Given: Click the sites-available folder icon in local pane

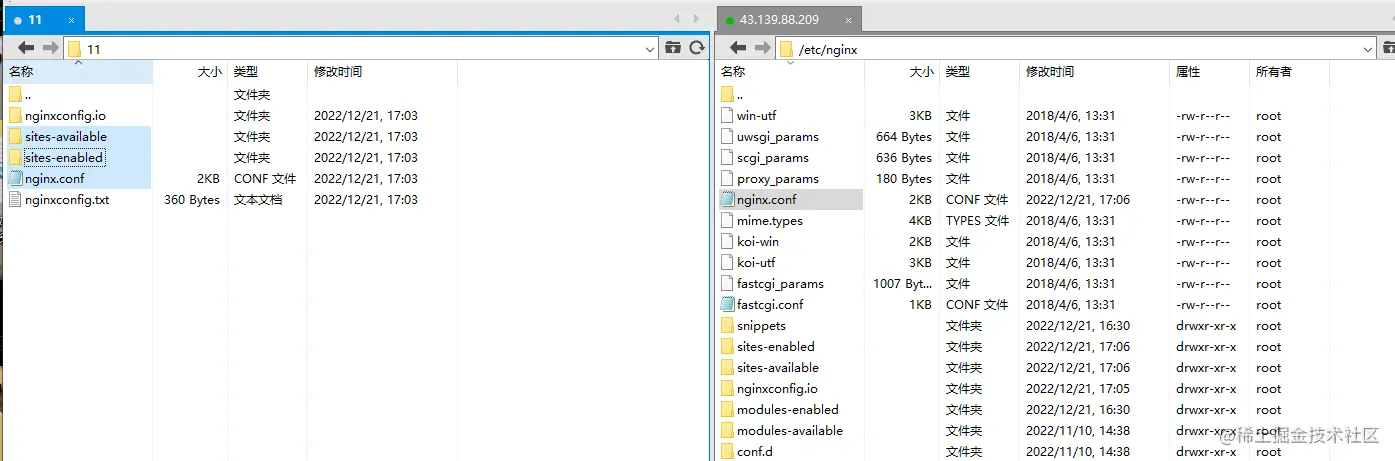Looking at the screenshot, I should (15, 137).
